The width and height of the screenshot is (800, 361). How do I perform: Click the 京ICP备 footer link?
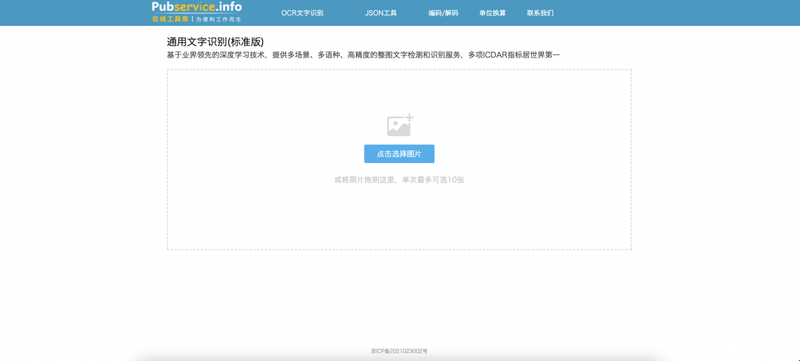click(399, 351)
